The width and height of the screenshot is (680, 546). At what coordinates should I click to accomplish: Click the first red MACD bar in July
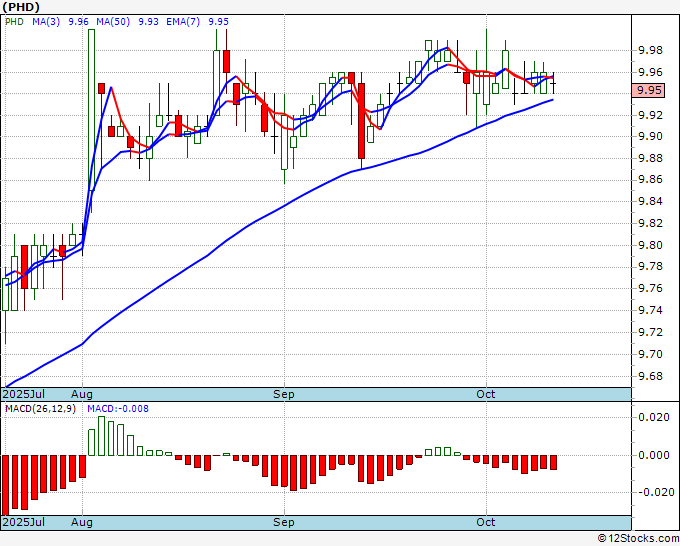[x=5, y=485]
